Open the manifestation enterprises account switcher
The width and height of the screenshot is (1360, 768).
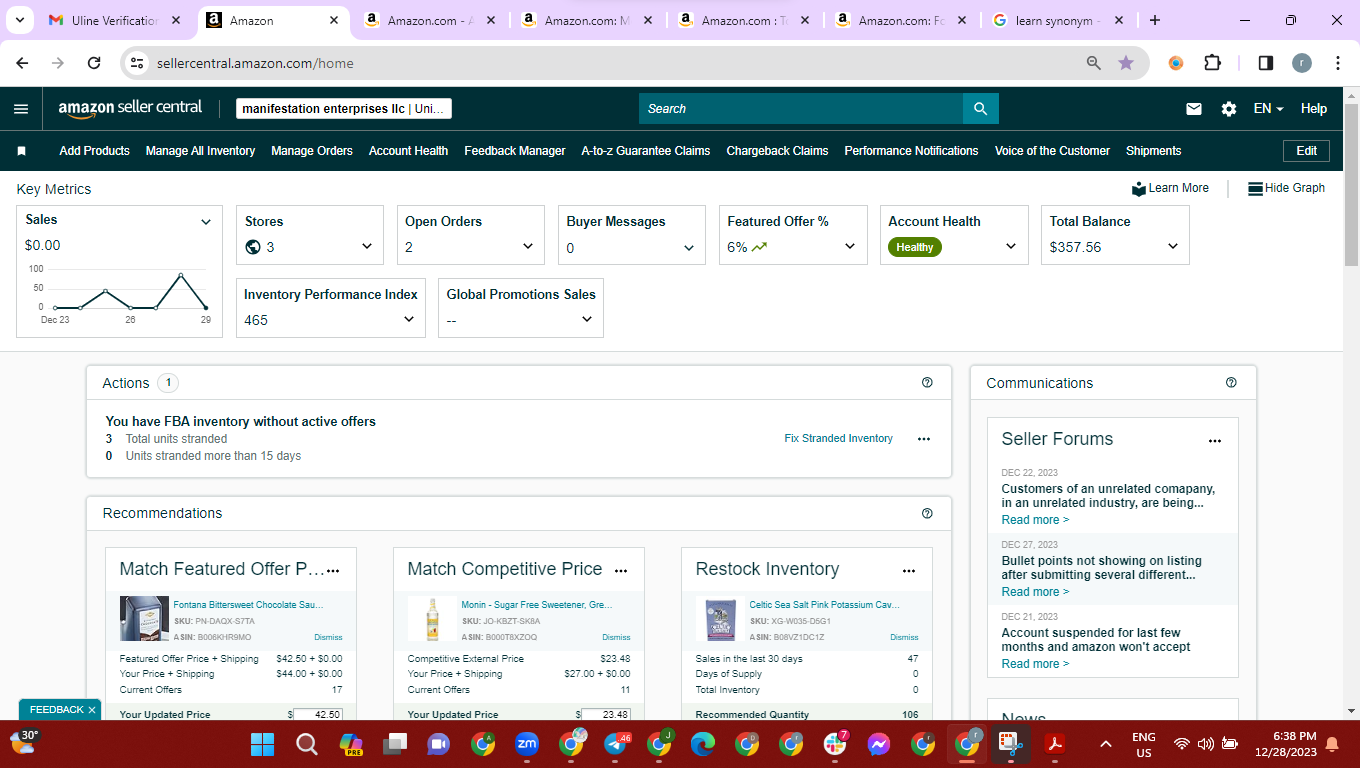(x=344, y=109)
